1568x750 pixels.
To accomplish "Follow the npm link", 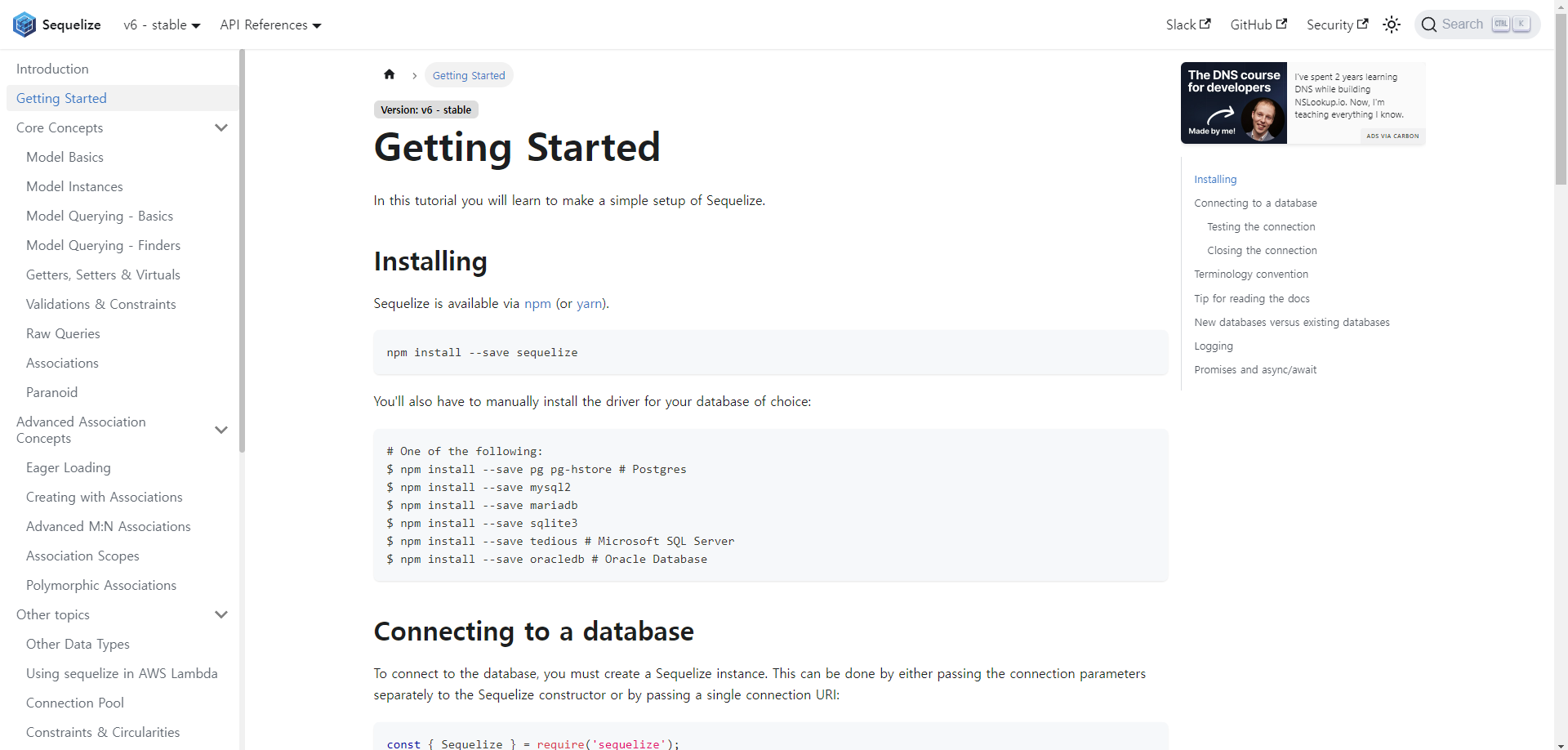I will point(537,303).
